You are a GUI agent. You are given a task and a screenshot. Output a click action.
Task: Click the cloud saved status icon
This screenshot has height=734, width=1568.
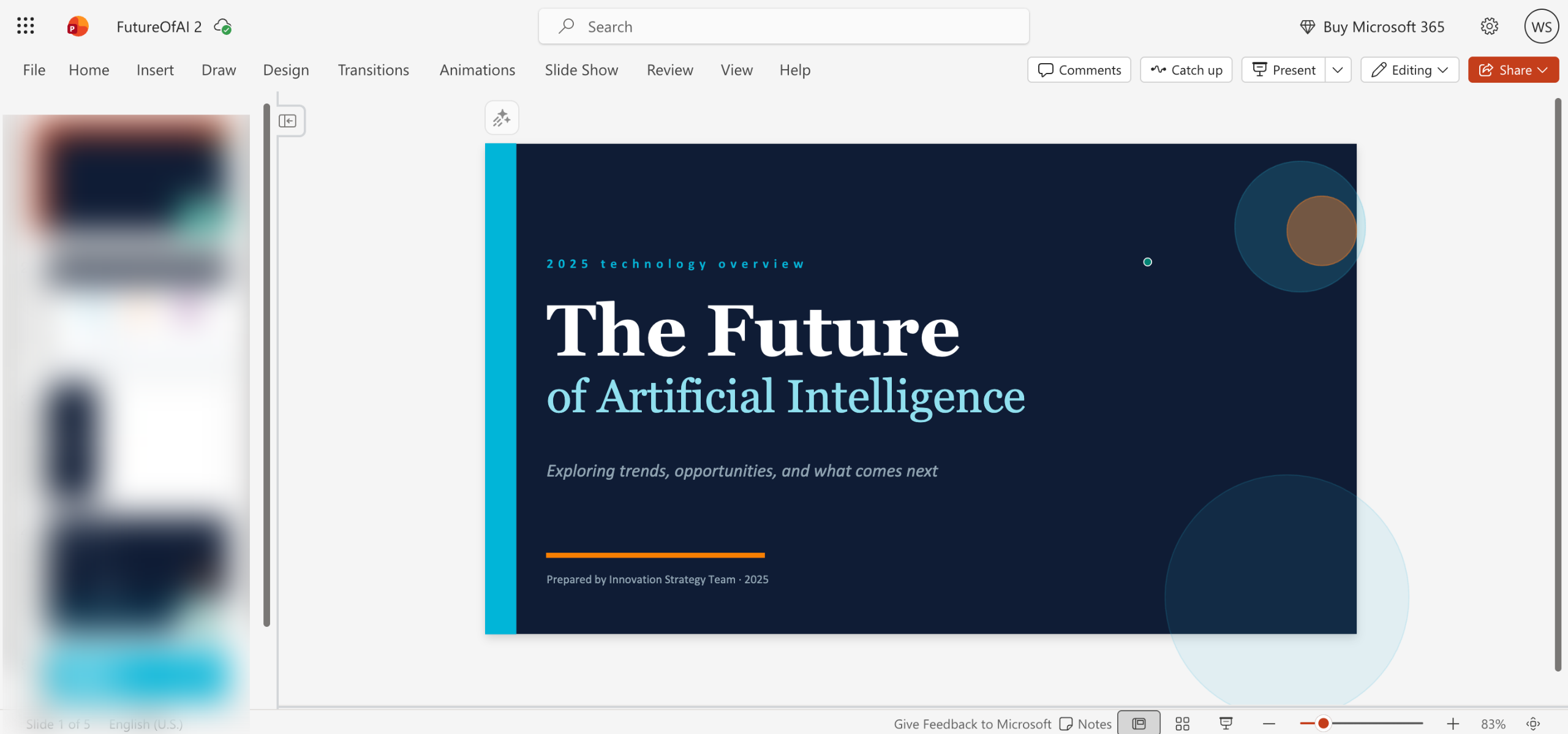pos(222,26)
